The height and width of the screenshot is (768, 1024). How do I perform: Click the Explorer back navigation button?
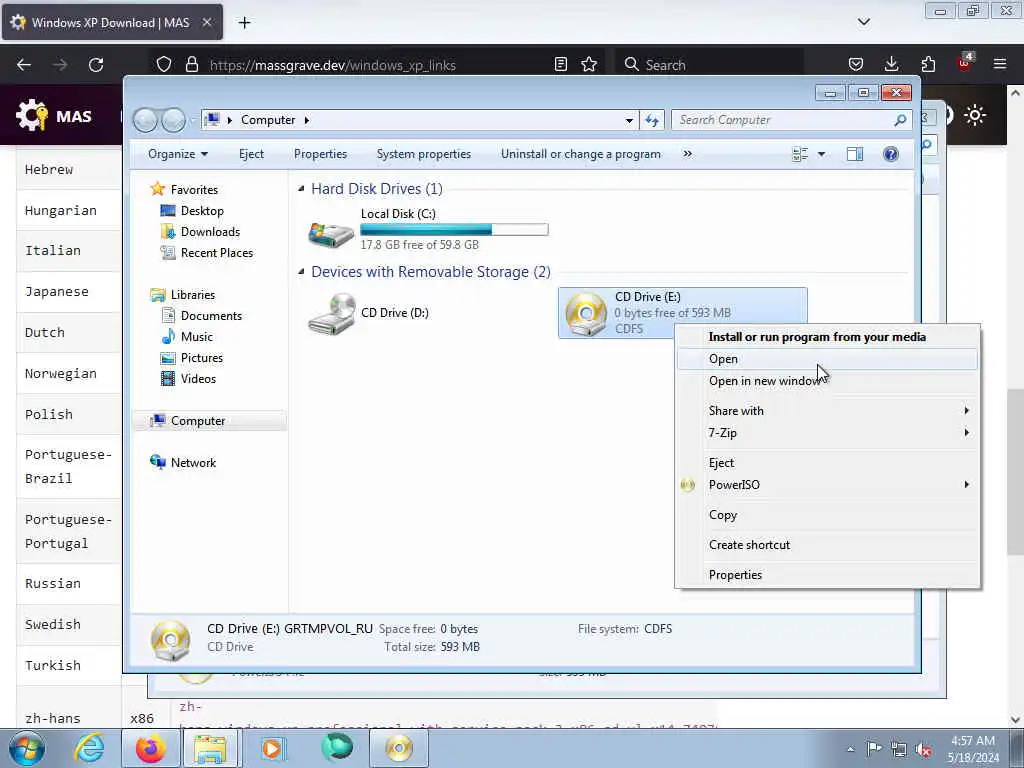[145, 120]
